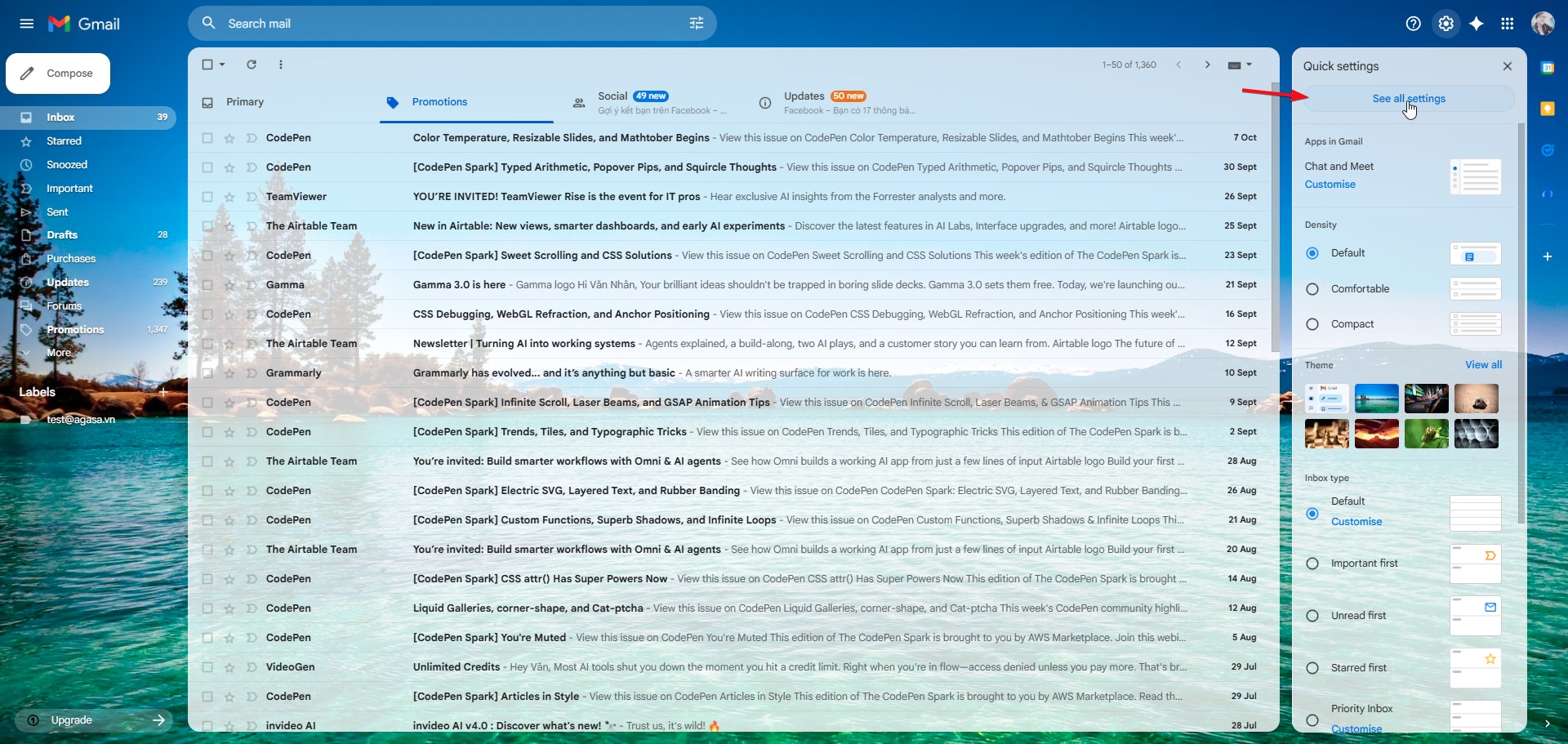Choose the Unread first inbox type
Screen dimensions: 1568x744
1312,616
